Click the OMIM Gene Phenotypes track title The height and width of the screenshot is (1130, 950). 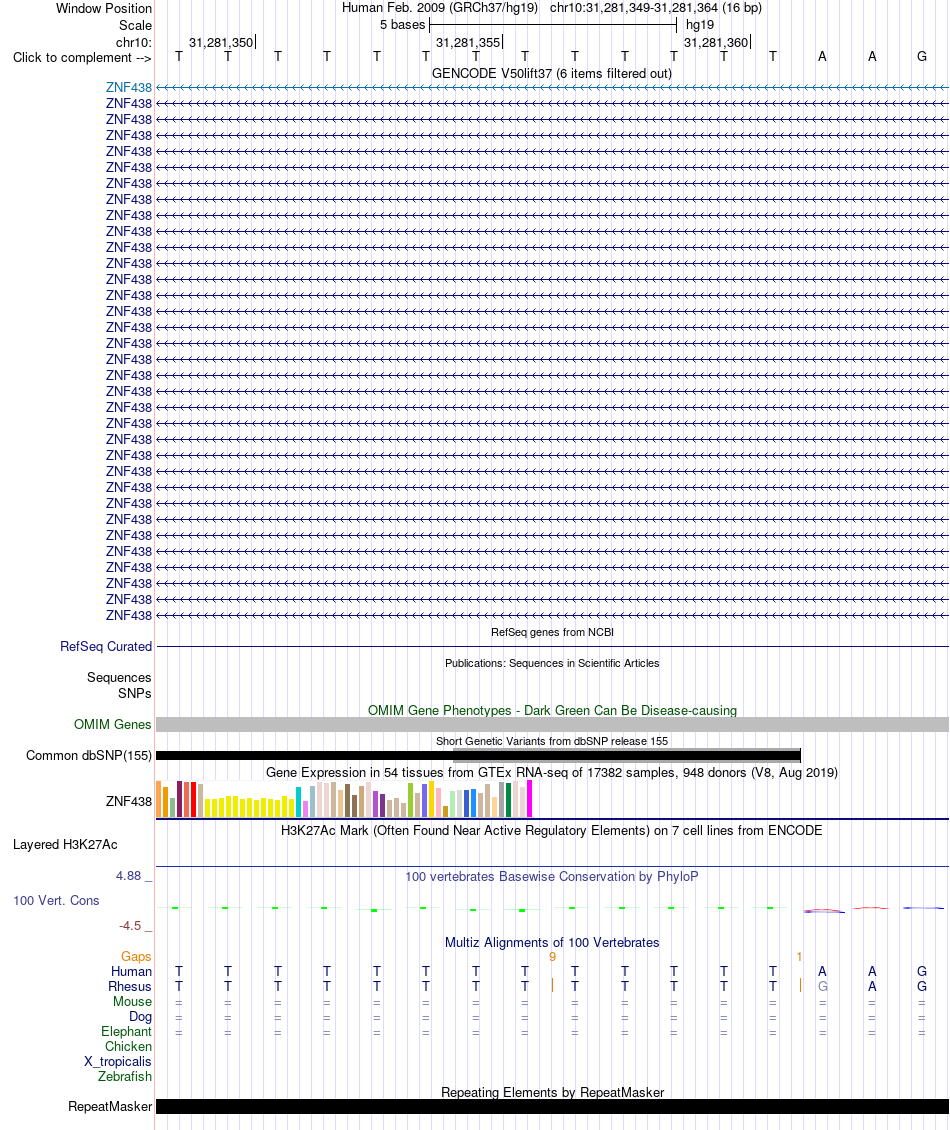pos(552,711)
